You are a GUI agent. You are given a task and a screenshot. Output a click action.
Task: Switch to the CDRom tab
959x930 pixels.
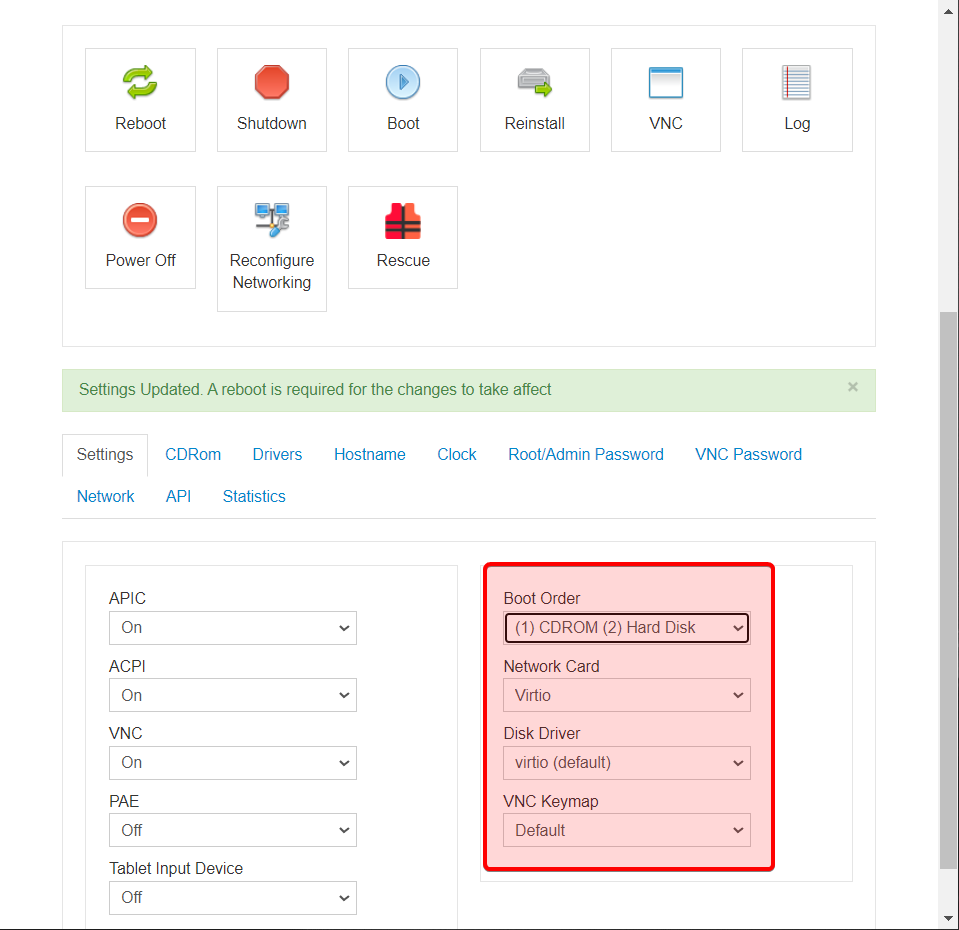click(x=193, y=454)
